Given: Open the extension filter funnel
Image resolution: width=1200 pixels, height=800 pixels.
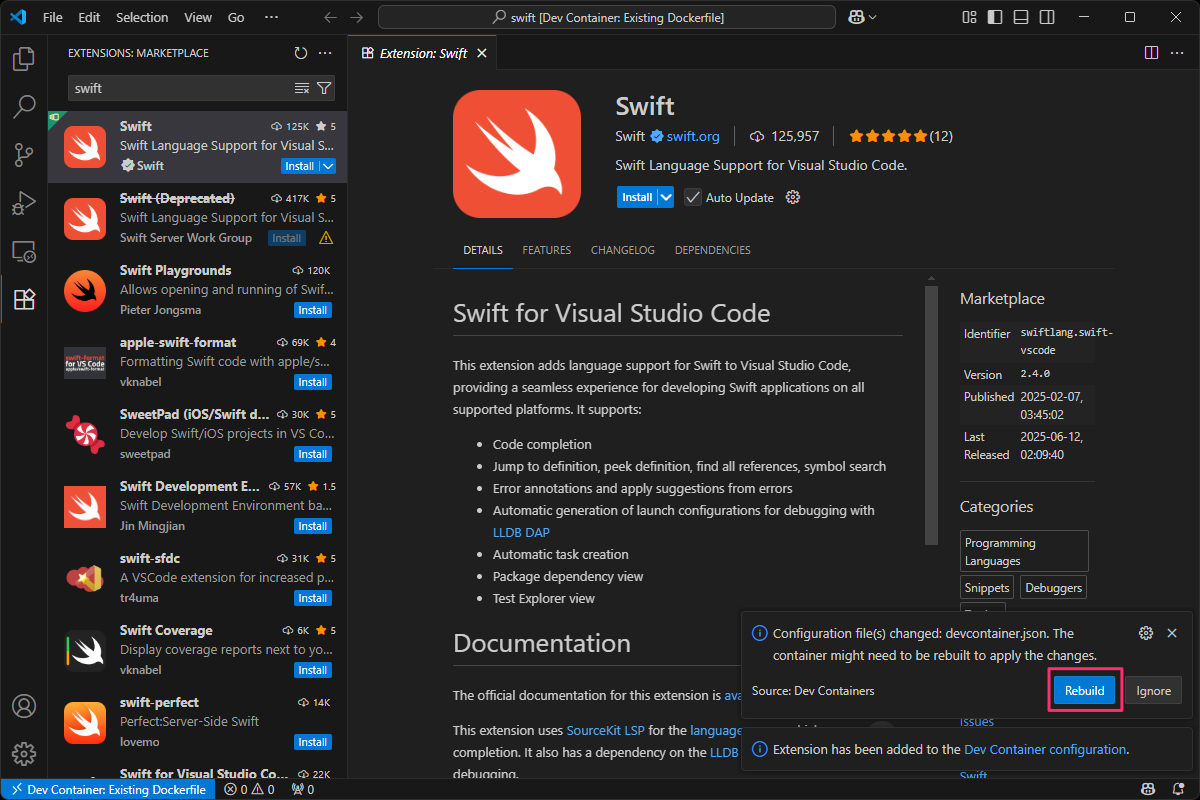Looking at the screenshot, I should [324, 88].
